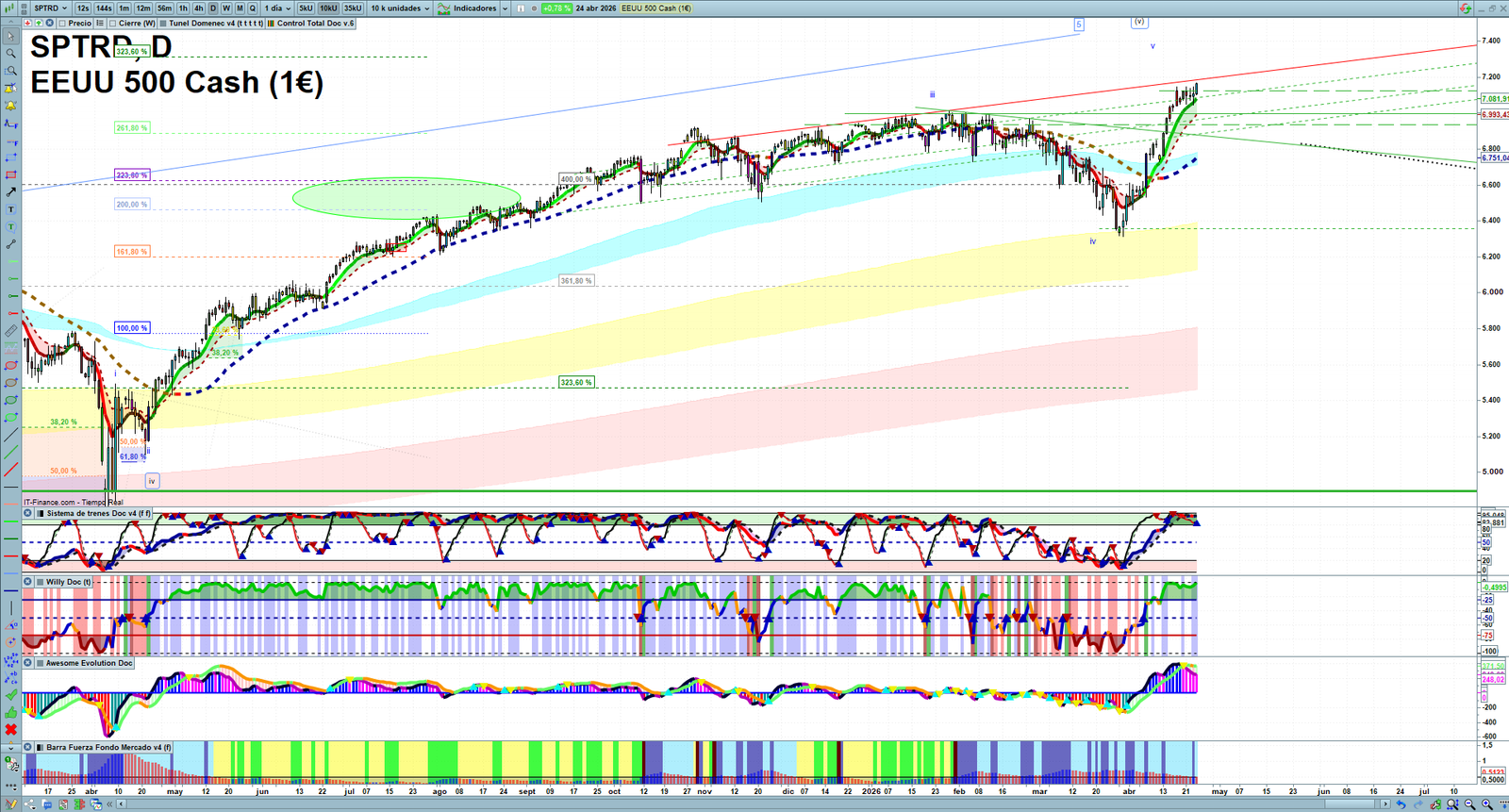This screenshot has height=812, width=1509.
Task: Toggle the Cierre (W) checkbox
Action: pos(113,24)
